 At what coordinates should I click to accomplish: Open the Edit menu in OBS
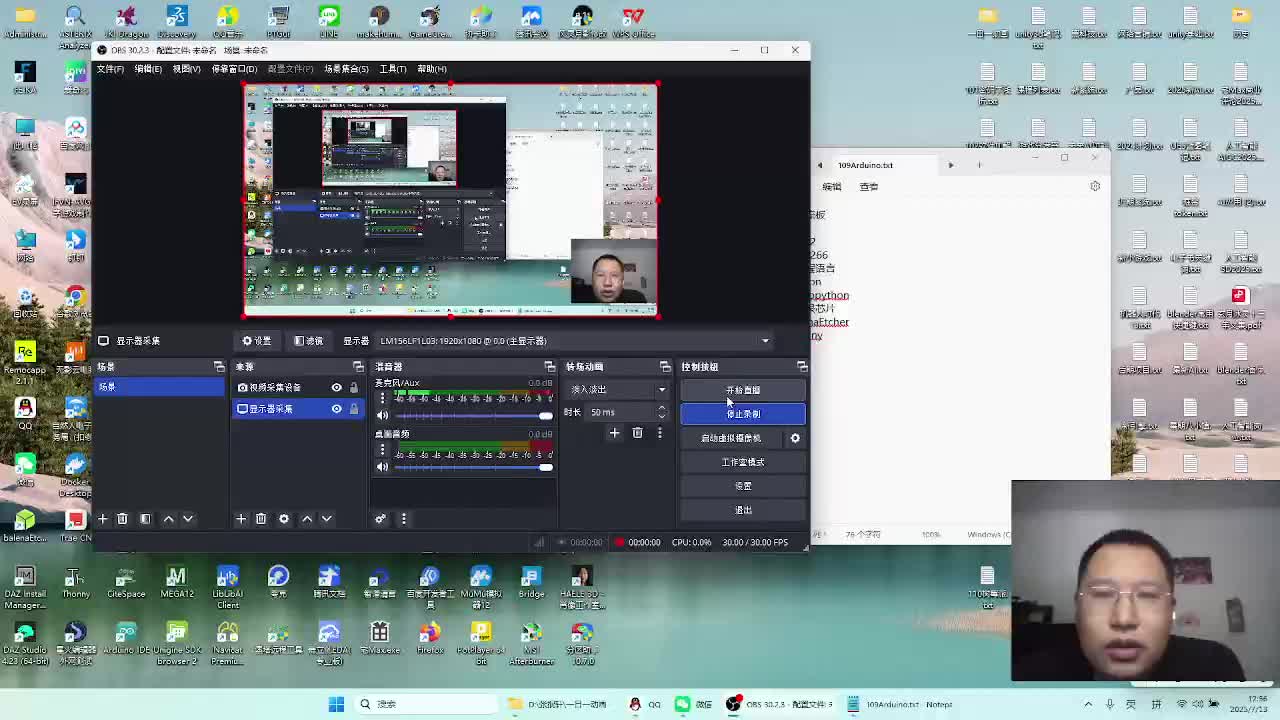tap(148, 69)
